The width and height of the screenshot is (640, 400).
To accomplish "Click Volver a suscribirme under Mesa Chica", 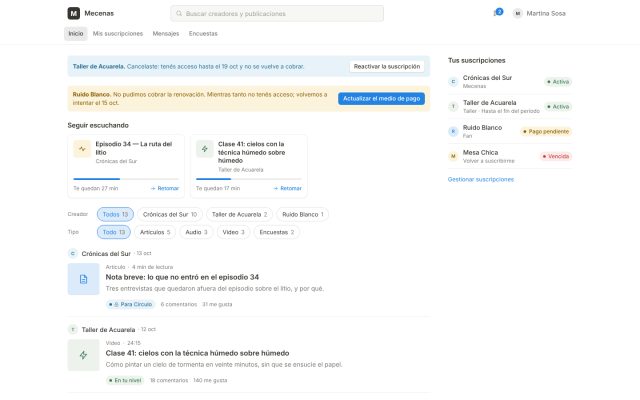I will click(x=489, y=161).
